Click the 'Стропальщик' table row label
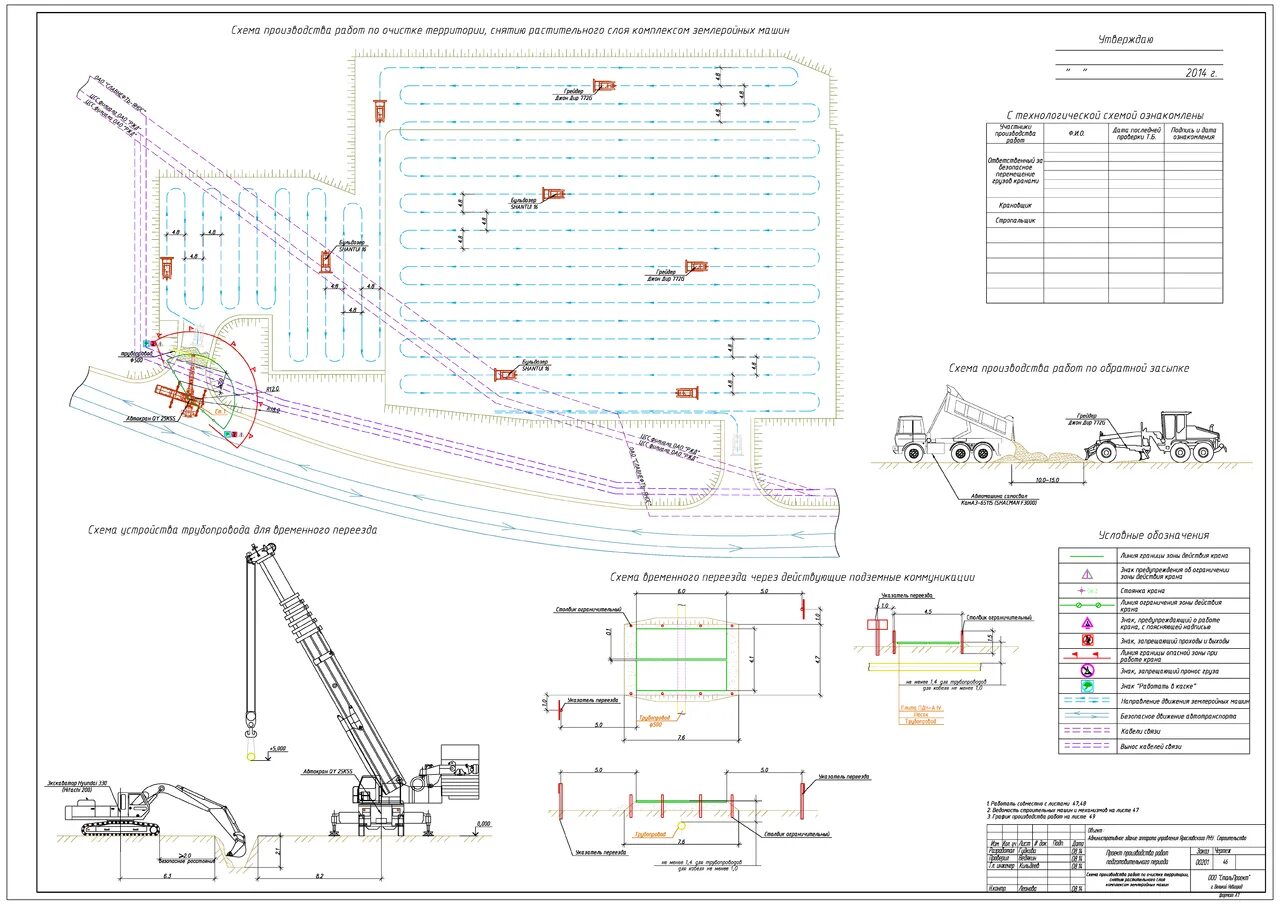Screen dimensions: 1280x904 pyautogui.click(x=1015, y=219)
